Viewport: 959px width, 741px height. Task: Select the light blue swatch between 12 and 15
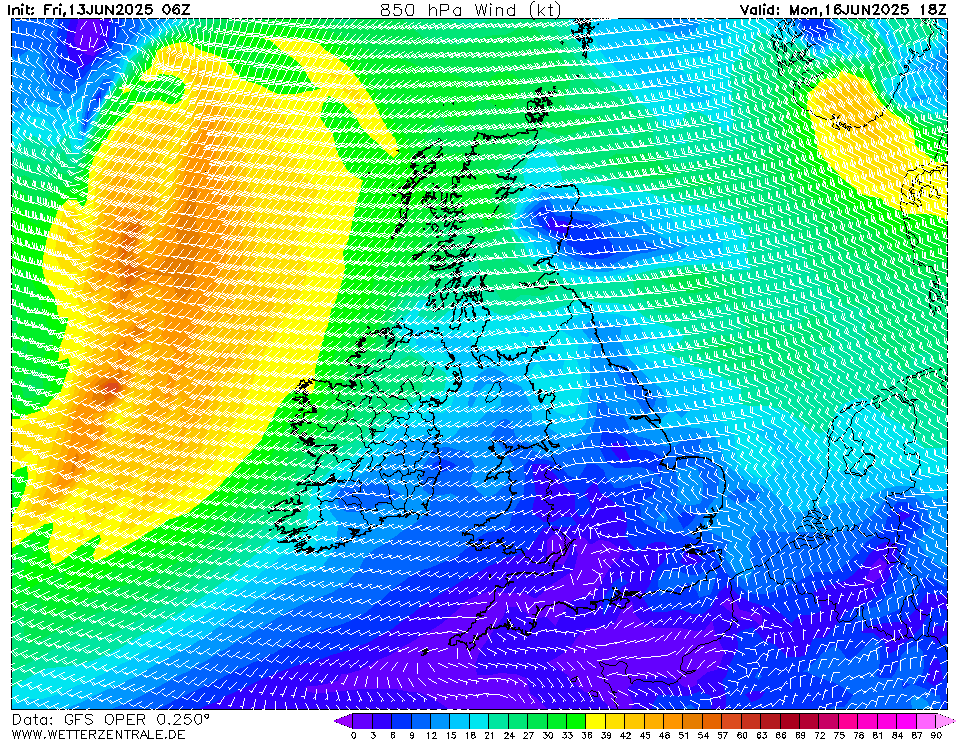(440, 721)
